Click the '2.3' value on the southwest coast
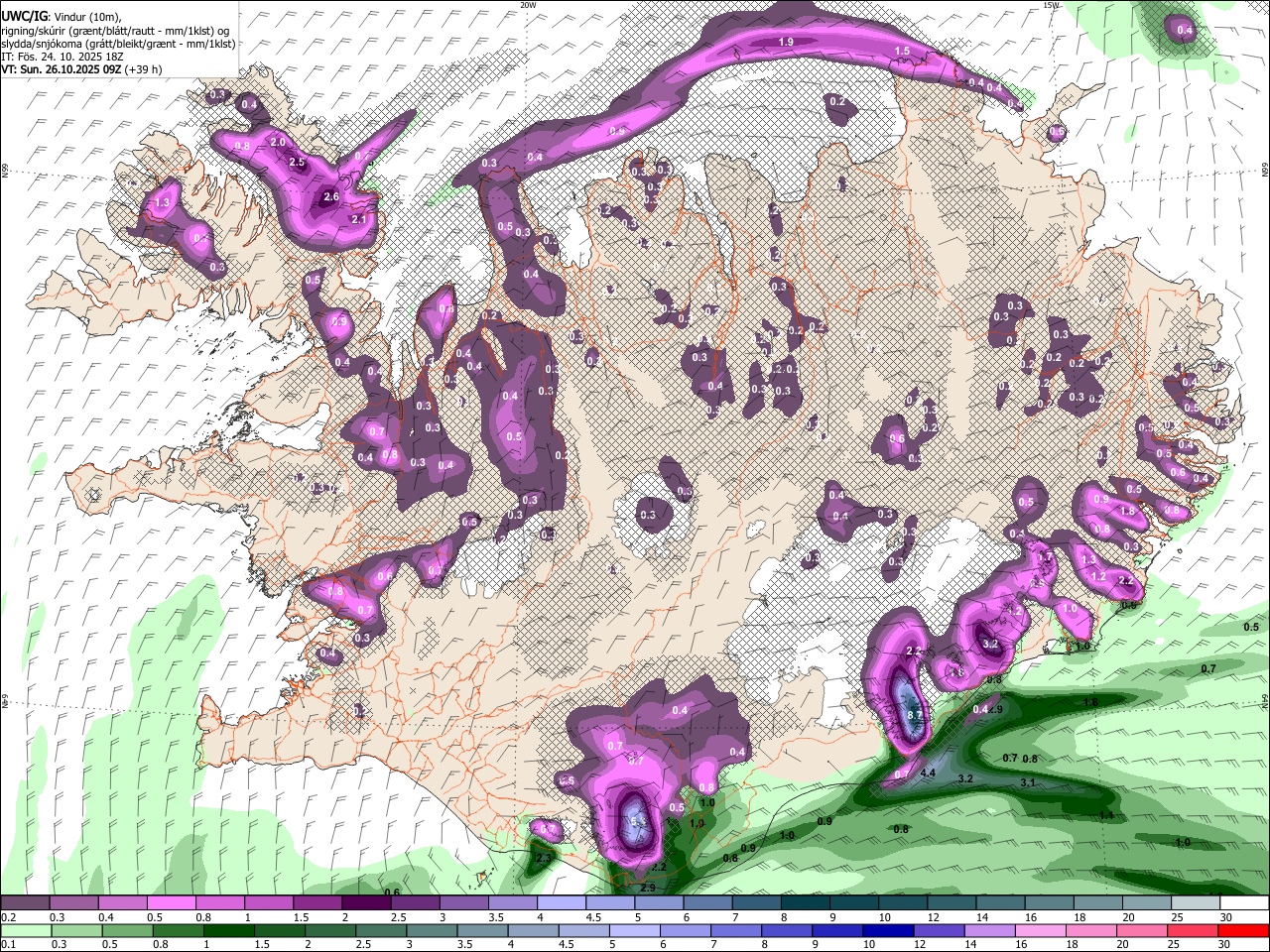1270x952 pixels. (x=544, y=859)
